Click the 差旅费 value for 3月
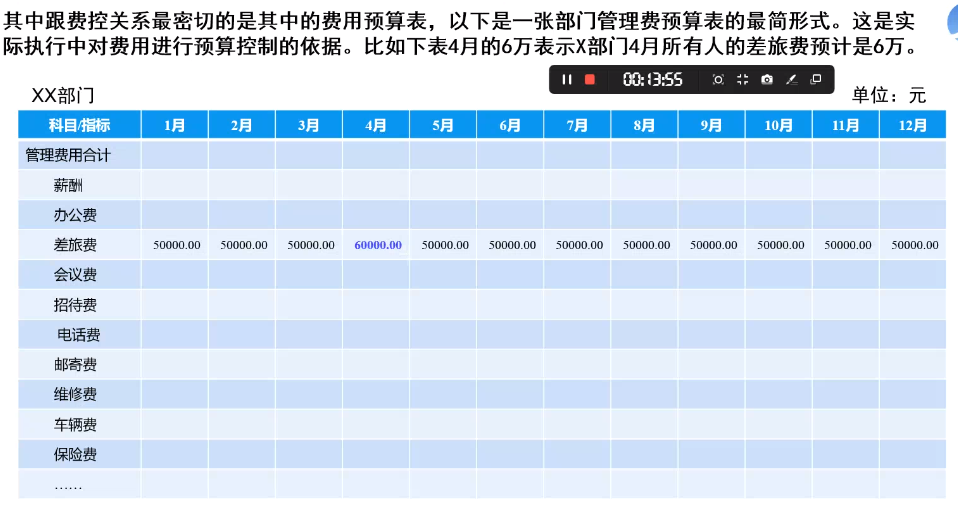This screenshot has width=958, height=509. (311, 245)
